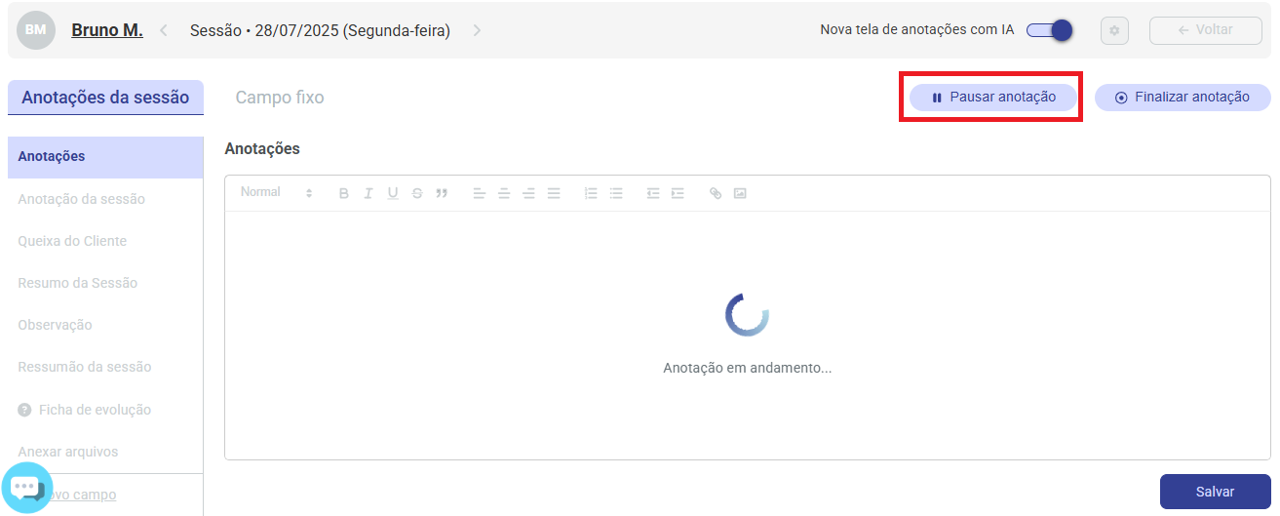Open the chat support bubble
The width and height of the screenshot is (1280, 516).
27,488
